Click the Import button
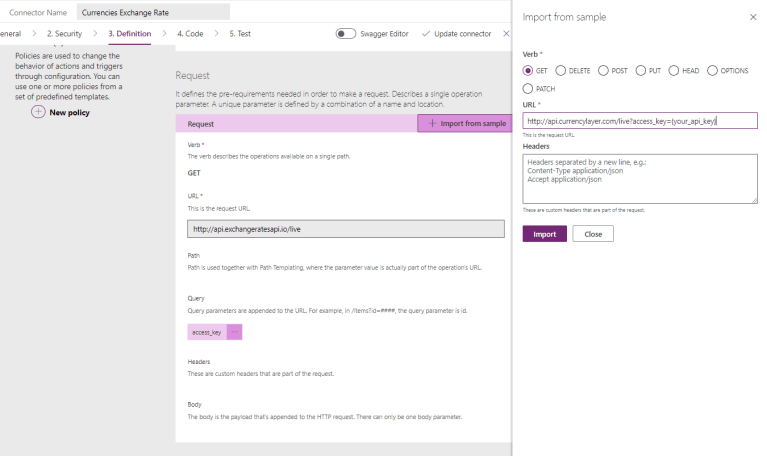This screenshot has width=767, height=456. [x=544, y=234]
